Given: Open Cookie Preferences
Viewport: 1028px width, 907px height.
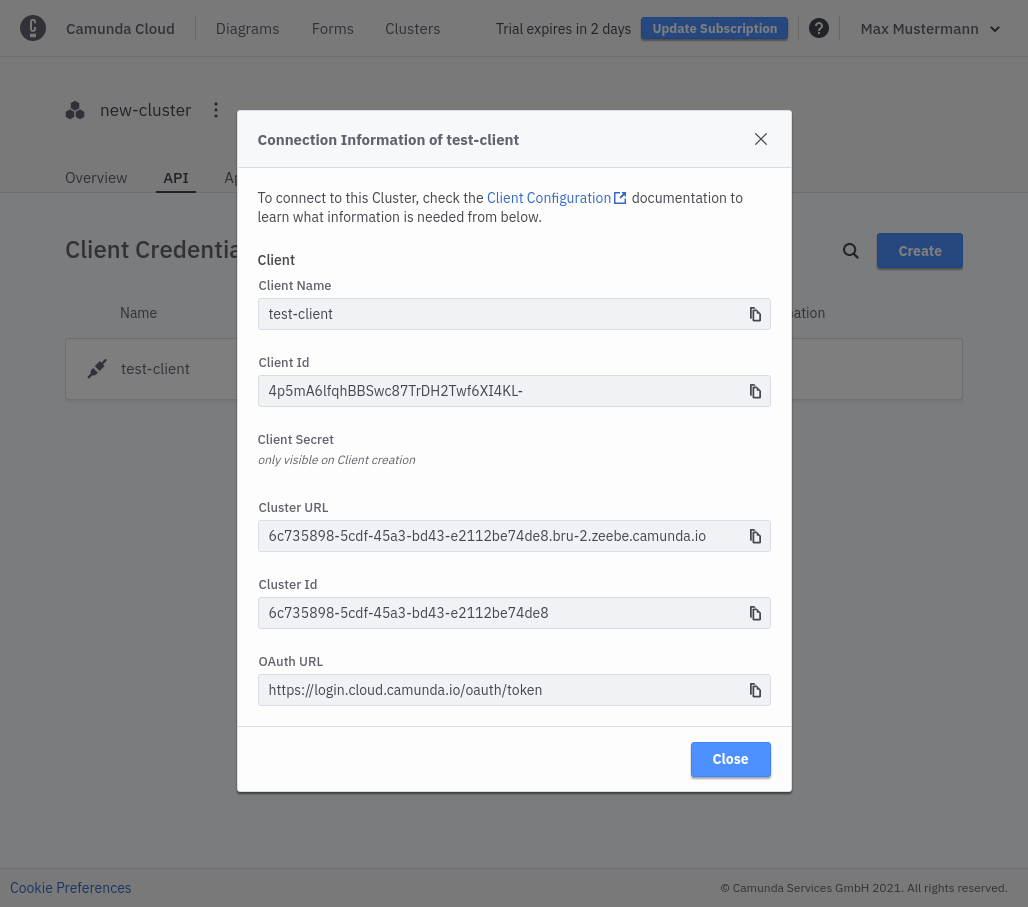Looking at the screenshot, I should tap(70, 887).
